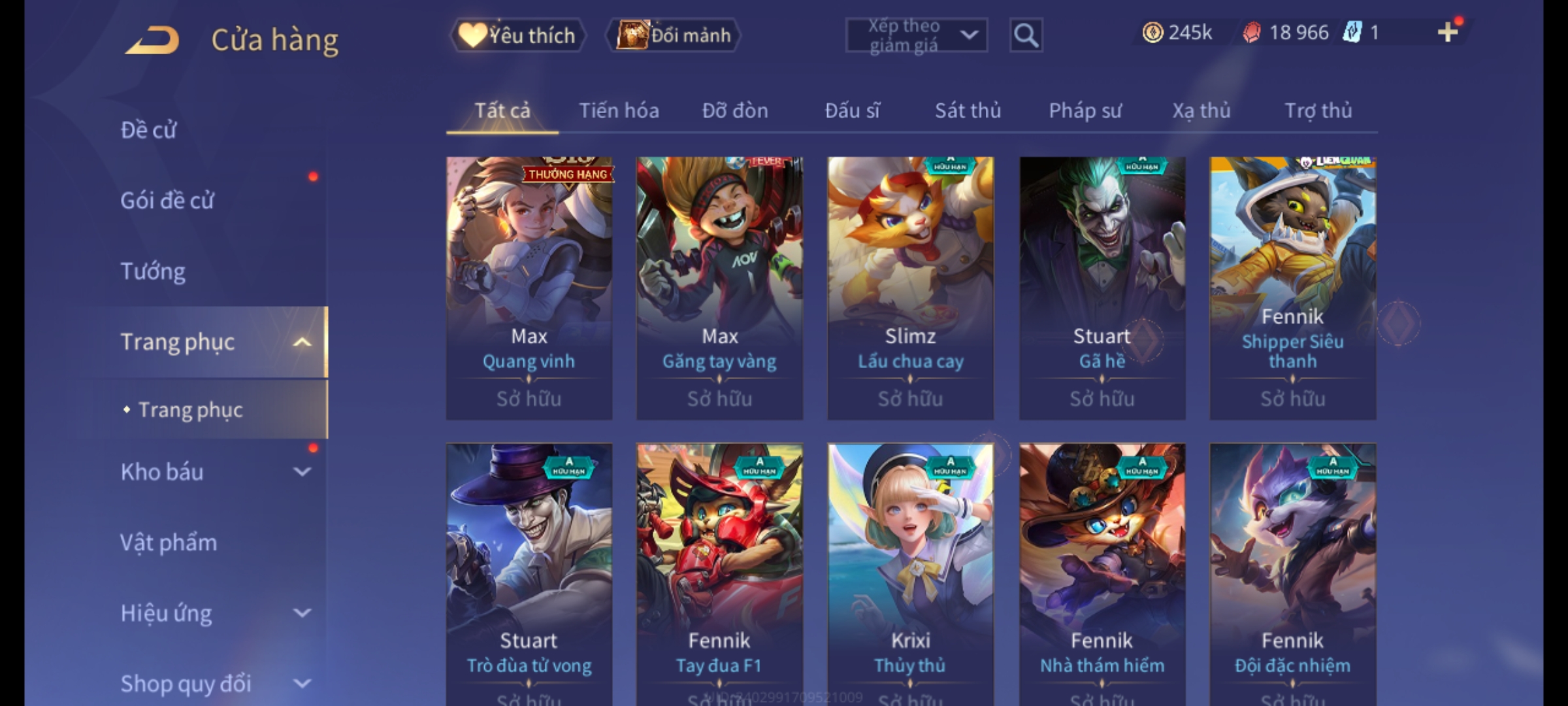Switch to the Sát thủ tab
The height and width of the screenshot is (706, 1568).
click(968, 110)
